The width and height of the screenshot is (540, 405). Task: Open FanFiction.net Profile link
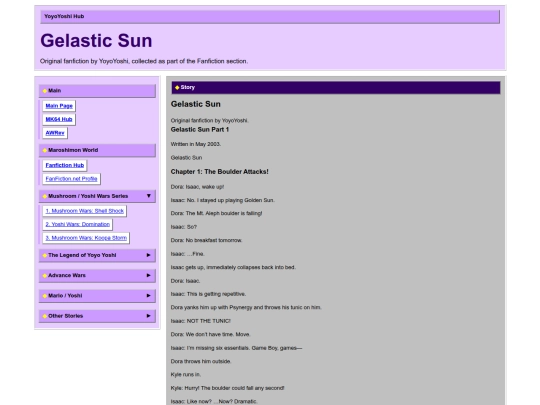tap(71, 179)
